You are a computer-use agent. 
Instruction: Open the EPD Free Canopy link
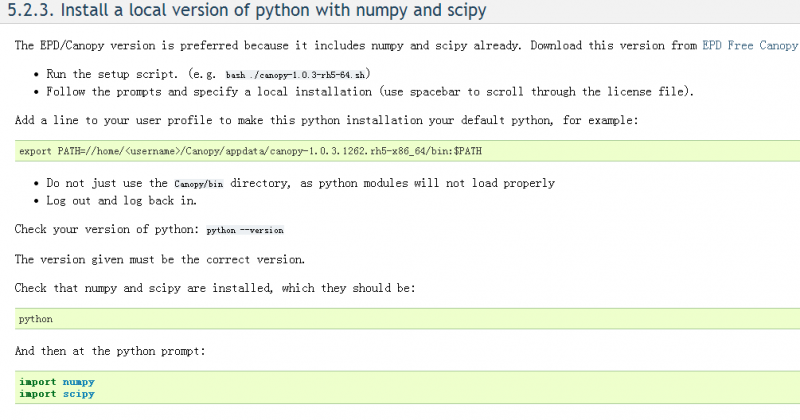coord(750,46)
